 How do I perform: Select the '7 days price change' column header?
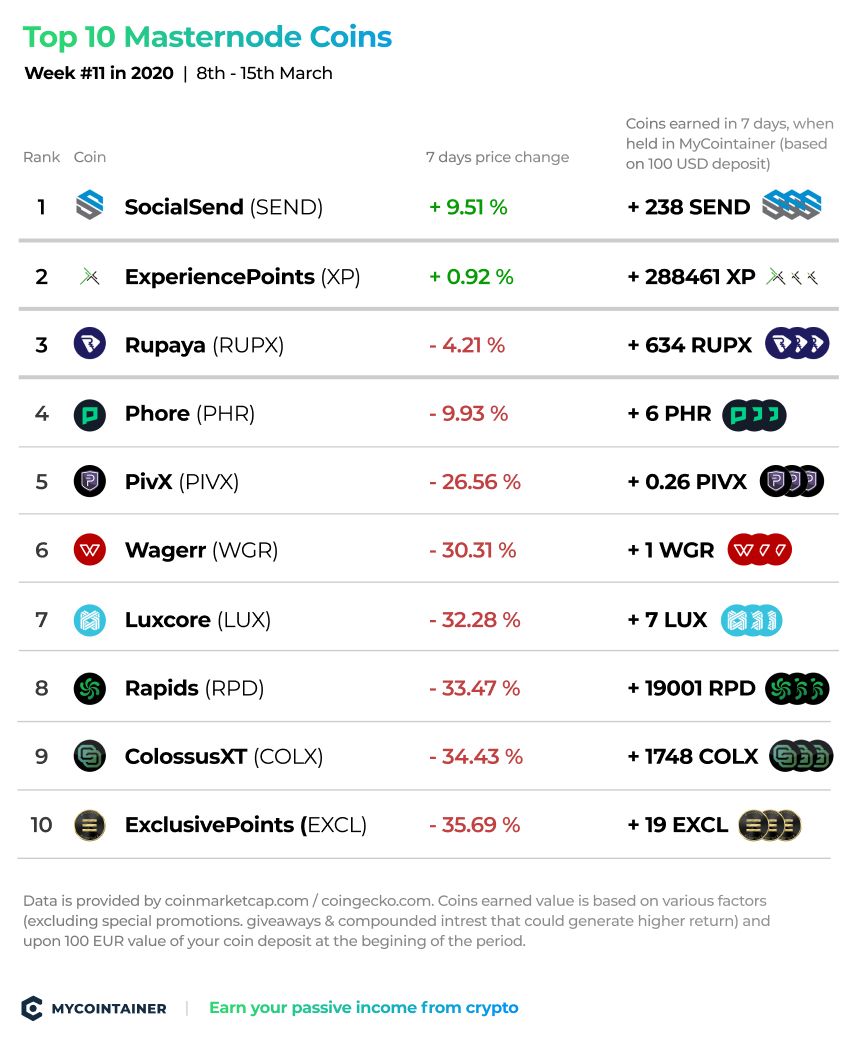(497, 157)
